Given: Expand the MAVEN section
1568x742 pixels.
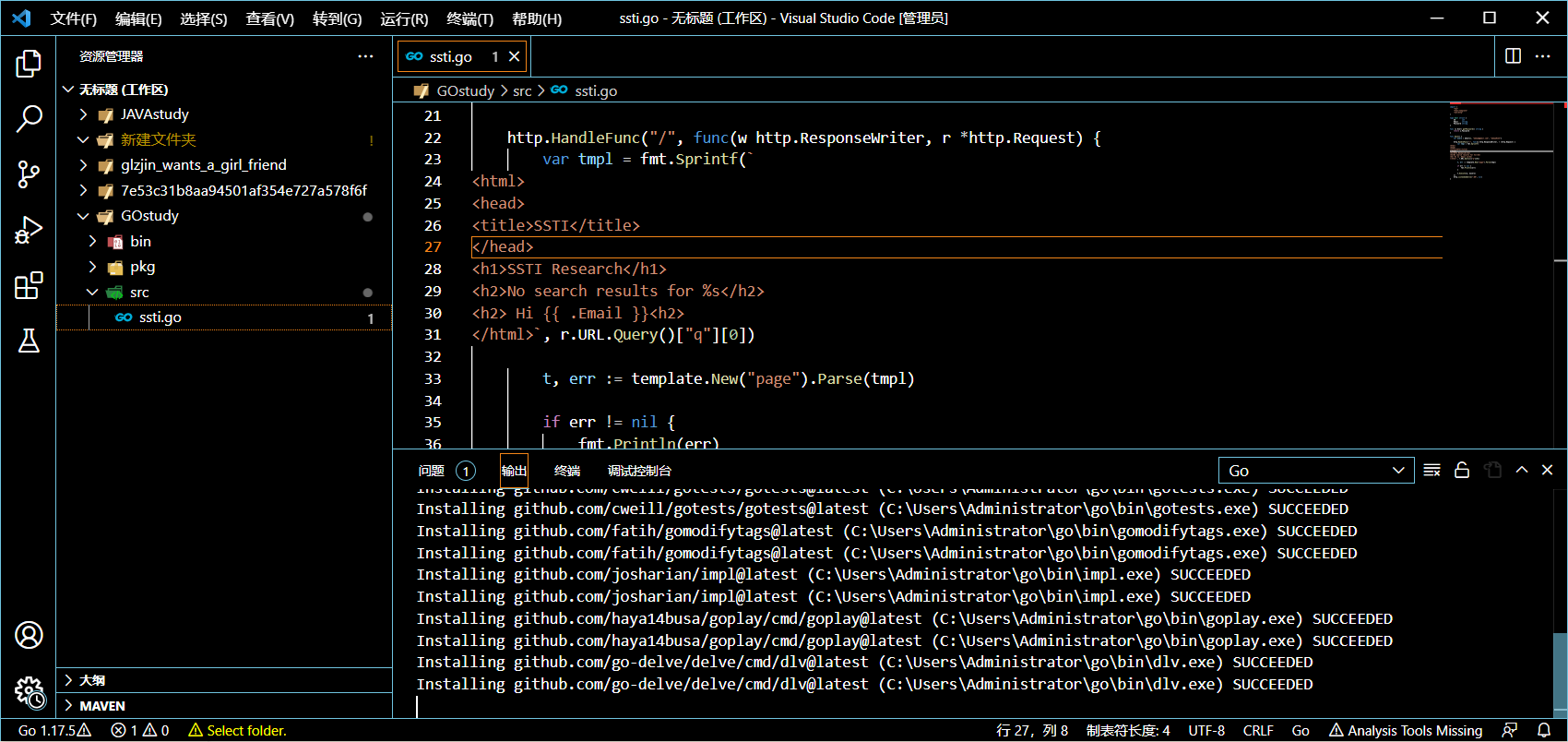Looking at the screenshot, I should coord(101,706).
